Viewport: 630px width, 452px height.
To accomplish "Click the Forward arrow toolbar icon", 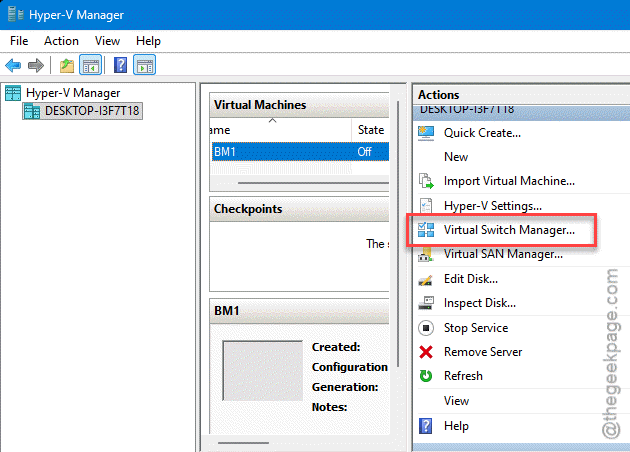I will click(x=36, y=65).
